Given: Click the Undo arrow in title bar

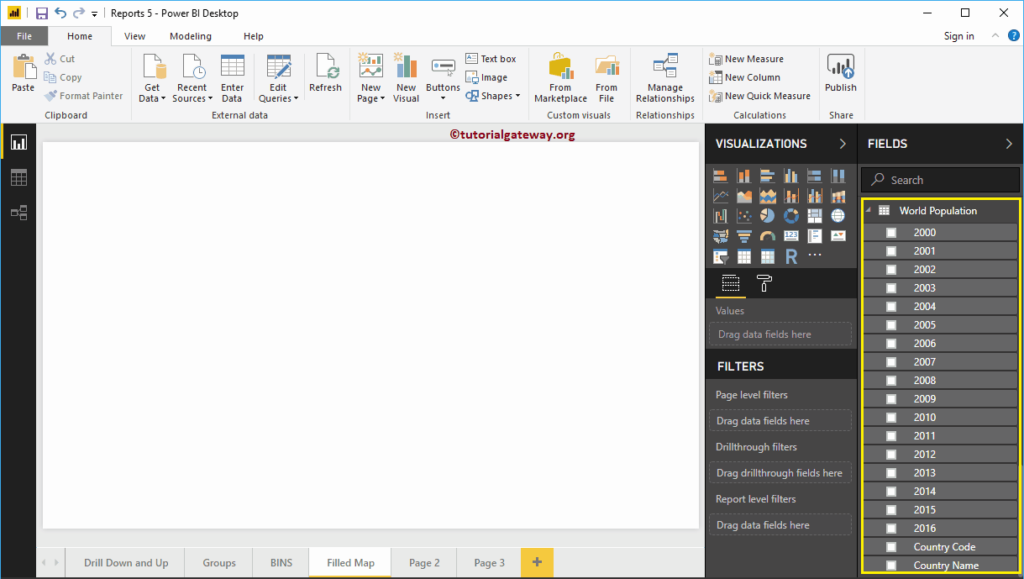Looking at the screenshot, I should click(60, 13).
